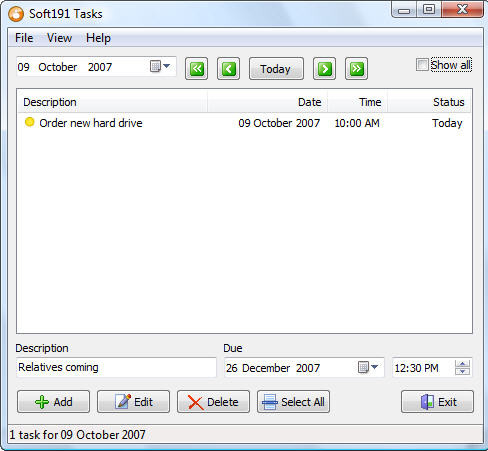Viewport: 488px width, 451px height.
Task: Add a new task with Add button
Action: tap(53, 402)
